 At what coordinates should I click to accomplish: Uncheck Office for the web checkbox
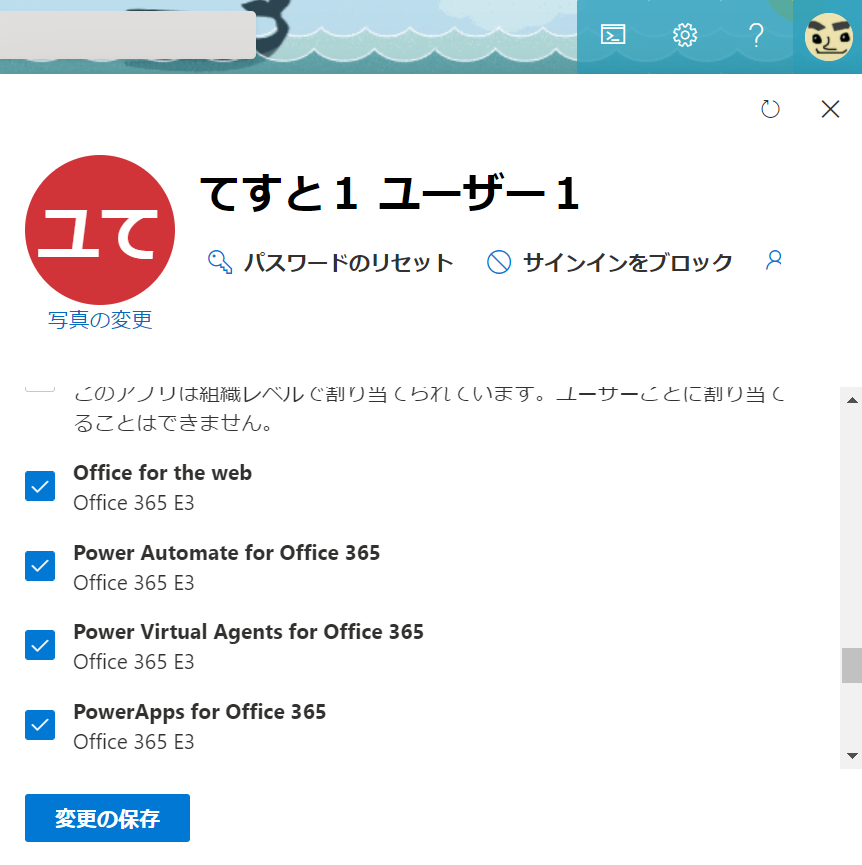pyautogui.click(x=40, y=486)
